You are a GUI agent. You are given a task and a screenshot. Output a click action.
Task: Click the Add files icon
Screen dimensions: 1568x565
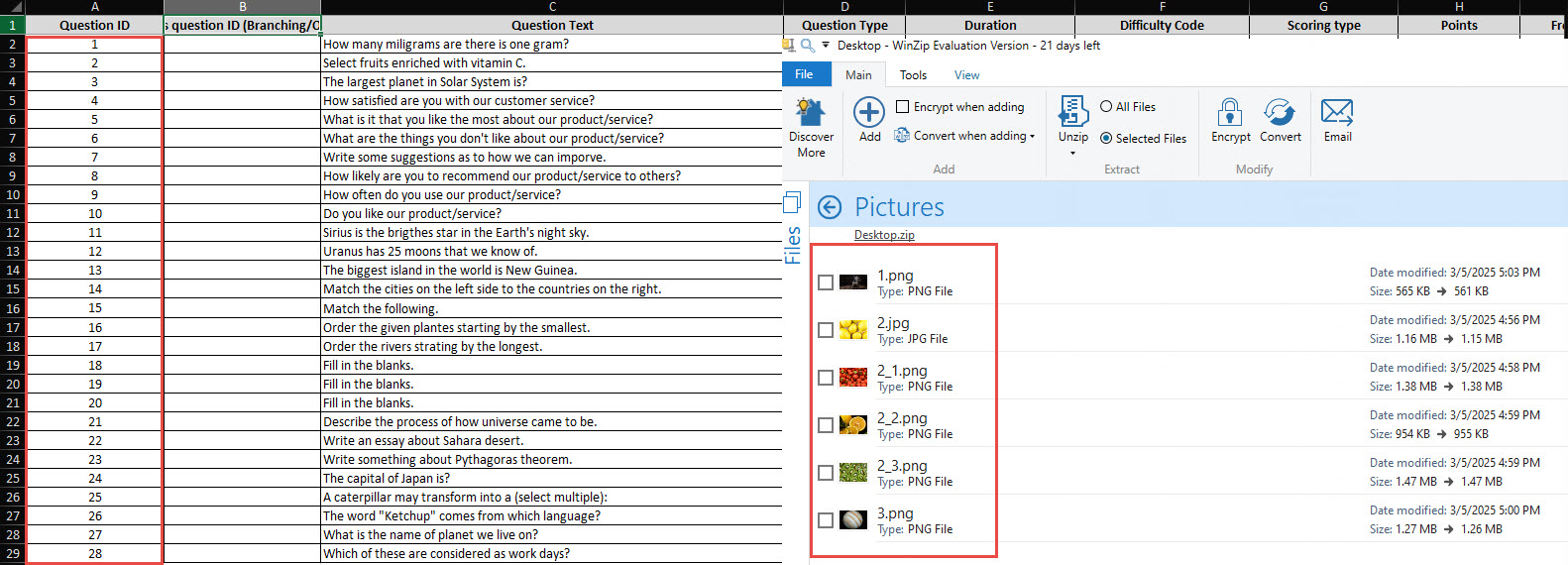869,113
